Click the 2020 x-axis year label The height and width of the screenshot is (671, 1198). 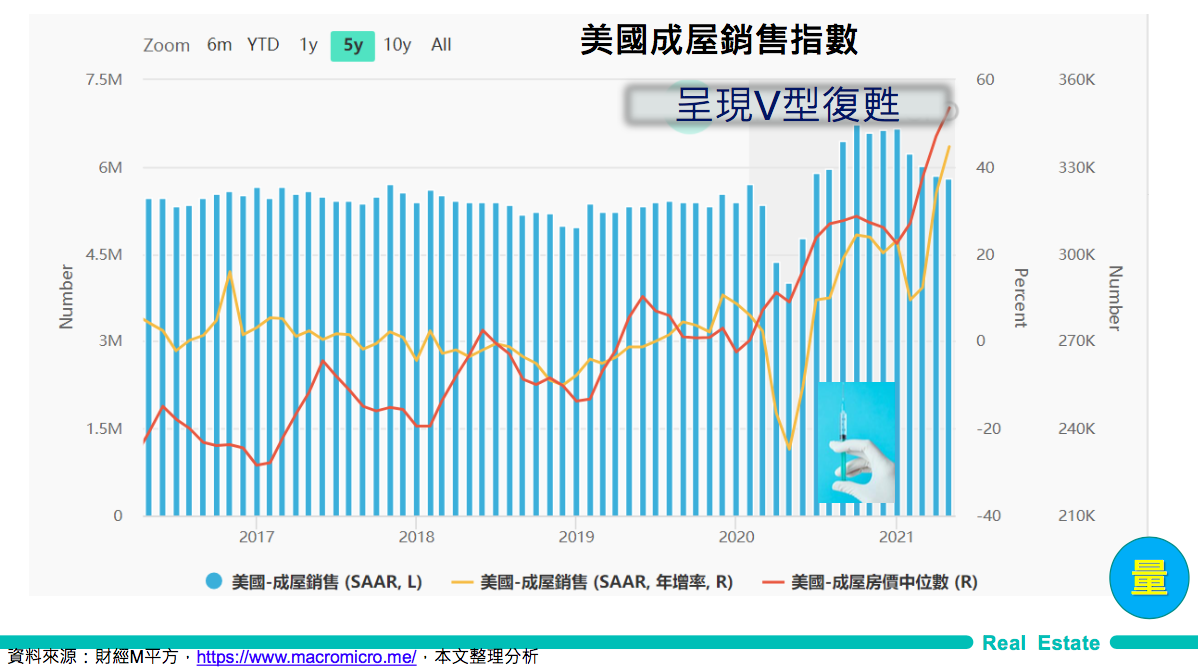pyautogui.click(x=735, y=536)
